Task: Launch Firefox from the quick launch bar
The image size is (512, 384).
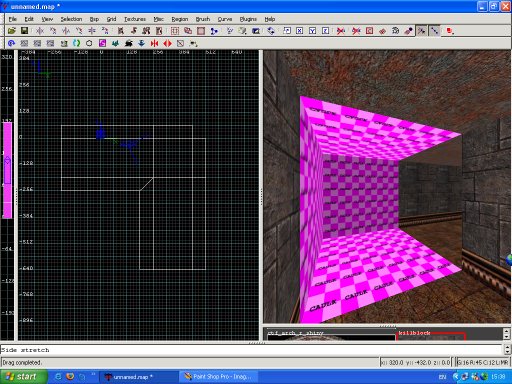Action: coord(70,377)
